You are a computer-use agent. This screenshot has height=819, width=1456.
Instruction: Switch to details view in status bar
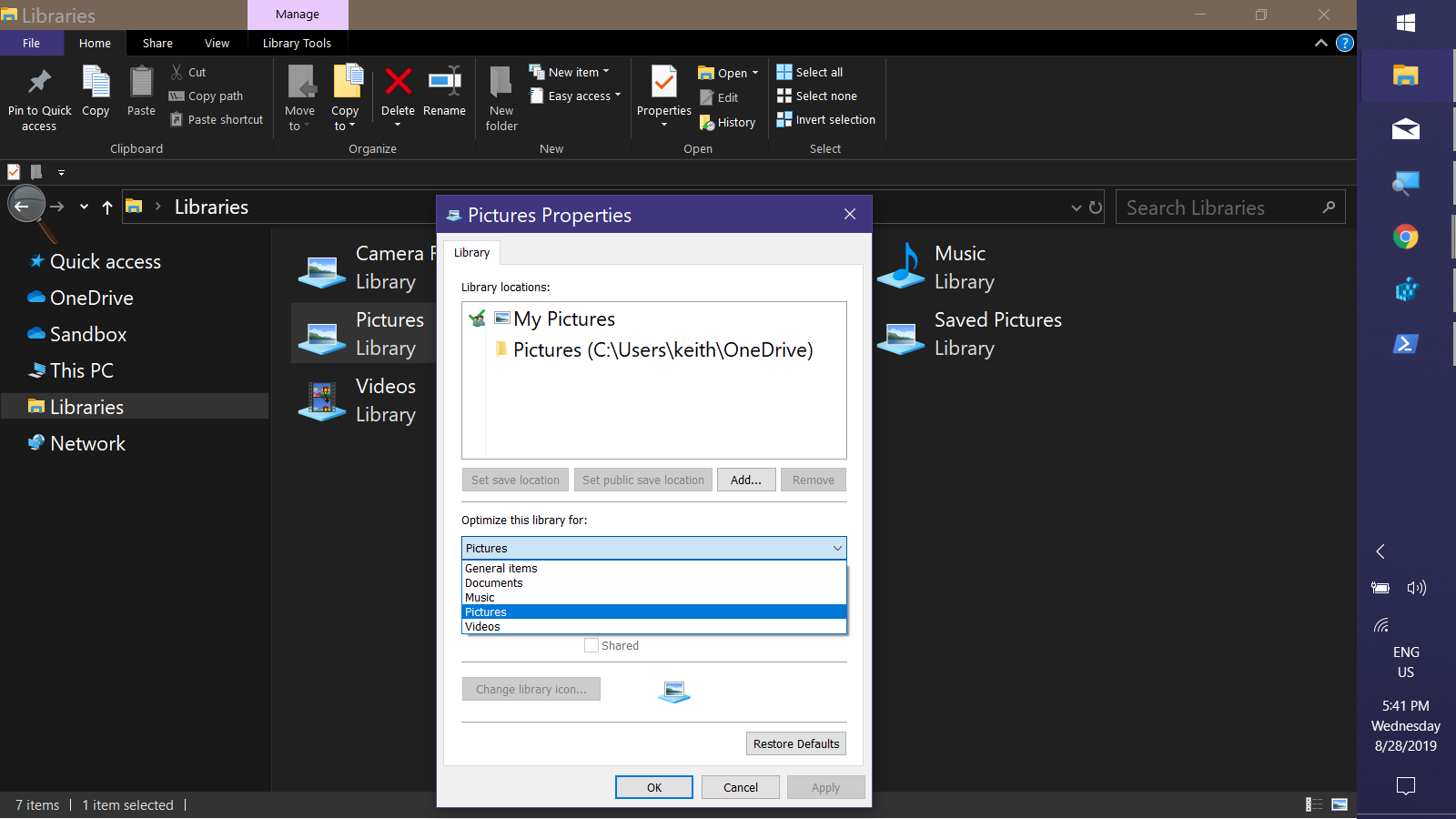1314,804
